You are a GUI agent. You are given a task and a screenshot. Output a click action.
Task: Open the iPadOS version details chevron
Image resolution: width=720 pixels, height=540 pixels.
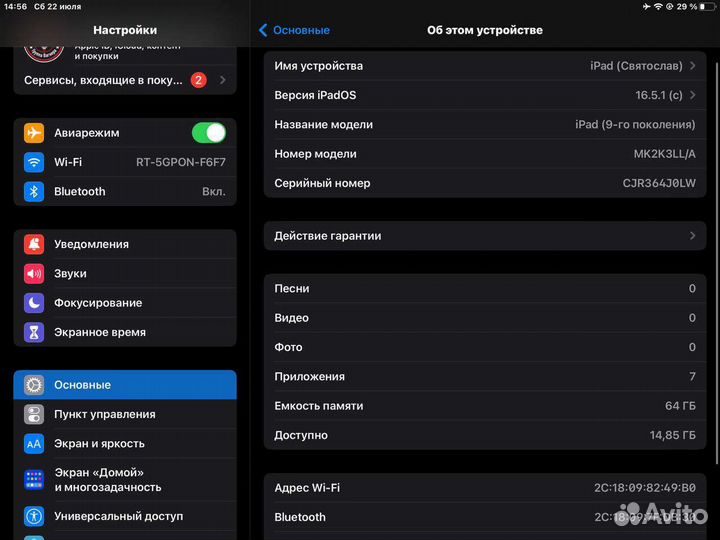click(692, 95)
